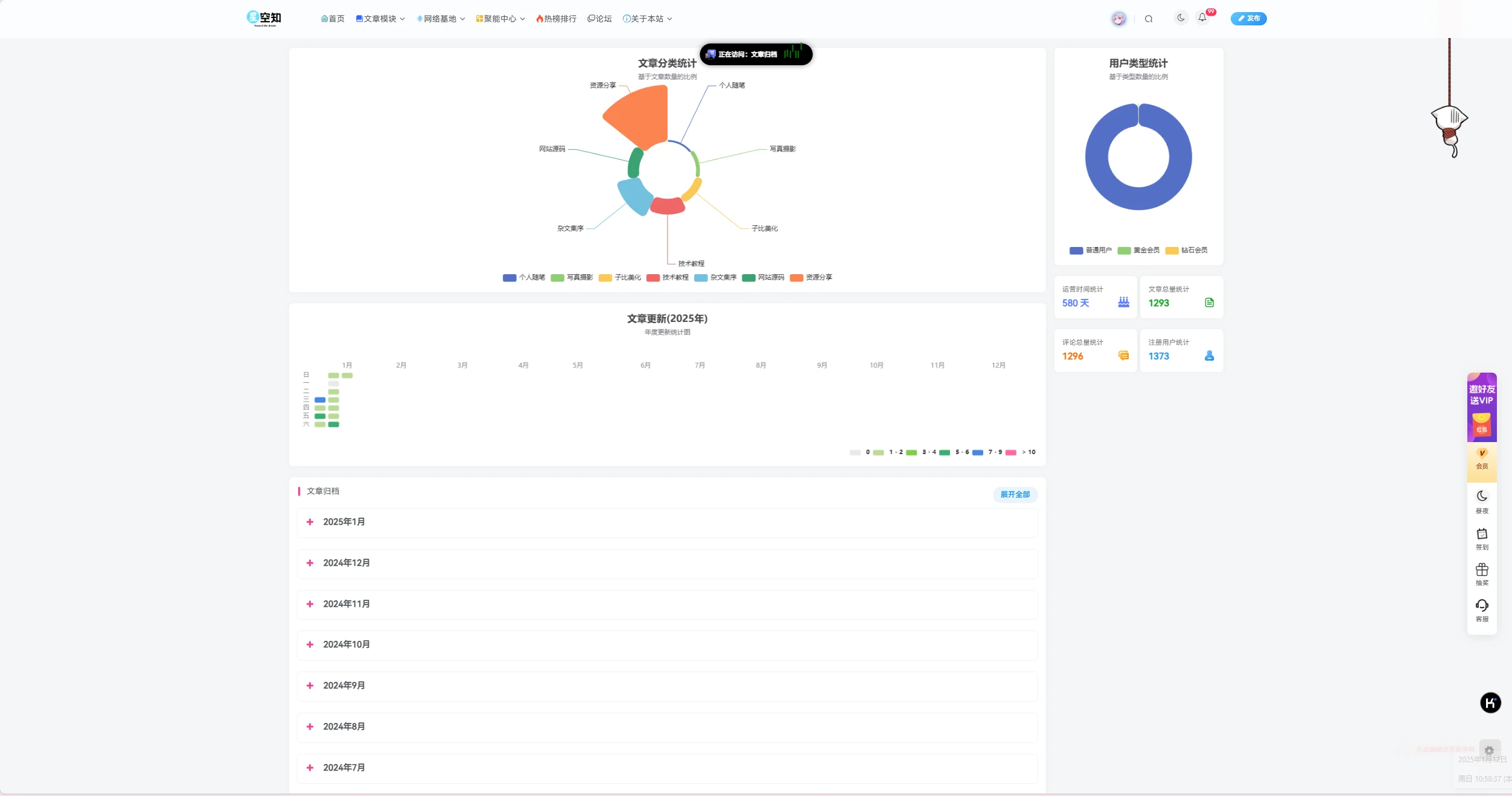Go to the 论坛 forum page
The image size is (1512, 796).
point(599,19)
